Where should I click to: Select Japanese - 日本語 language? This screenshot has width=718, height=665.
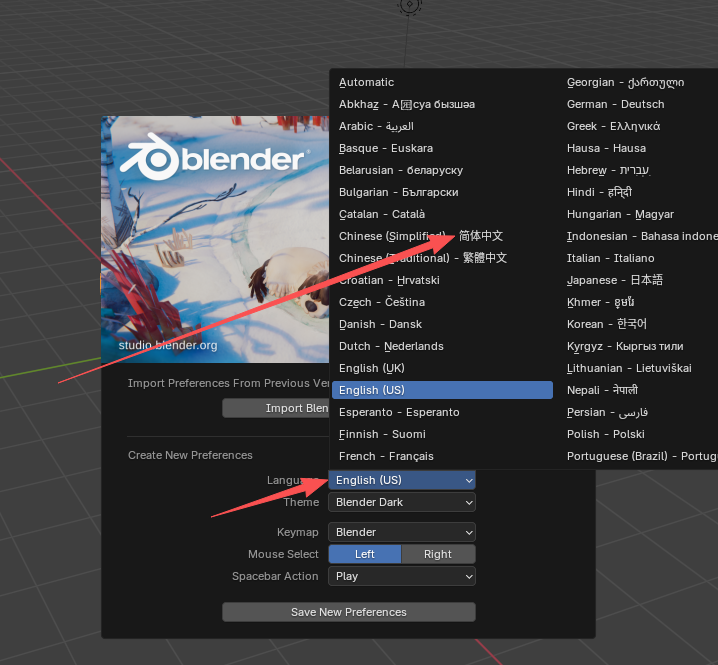pos(639,280)
